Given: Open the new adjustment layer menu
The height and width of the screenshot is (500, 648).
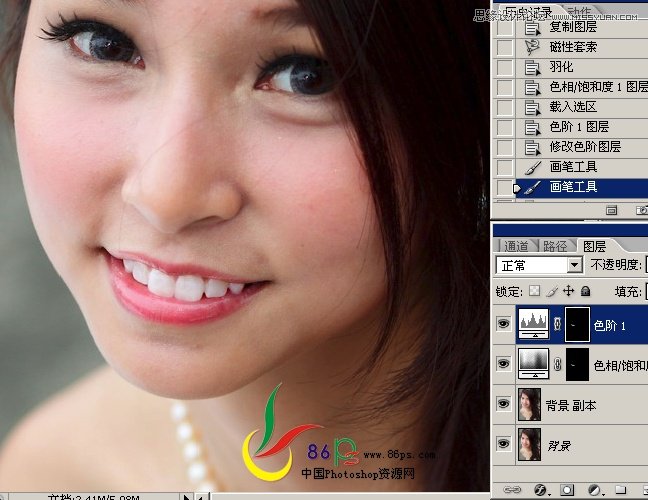Looking at the screenshot, I should pos(595,490).
